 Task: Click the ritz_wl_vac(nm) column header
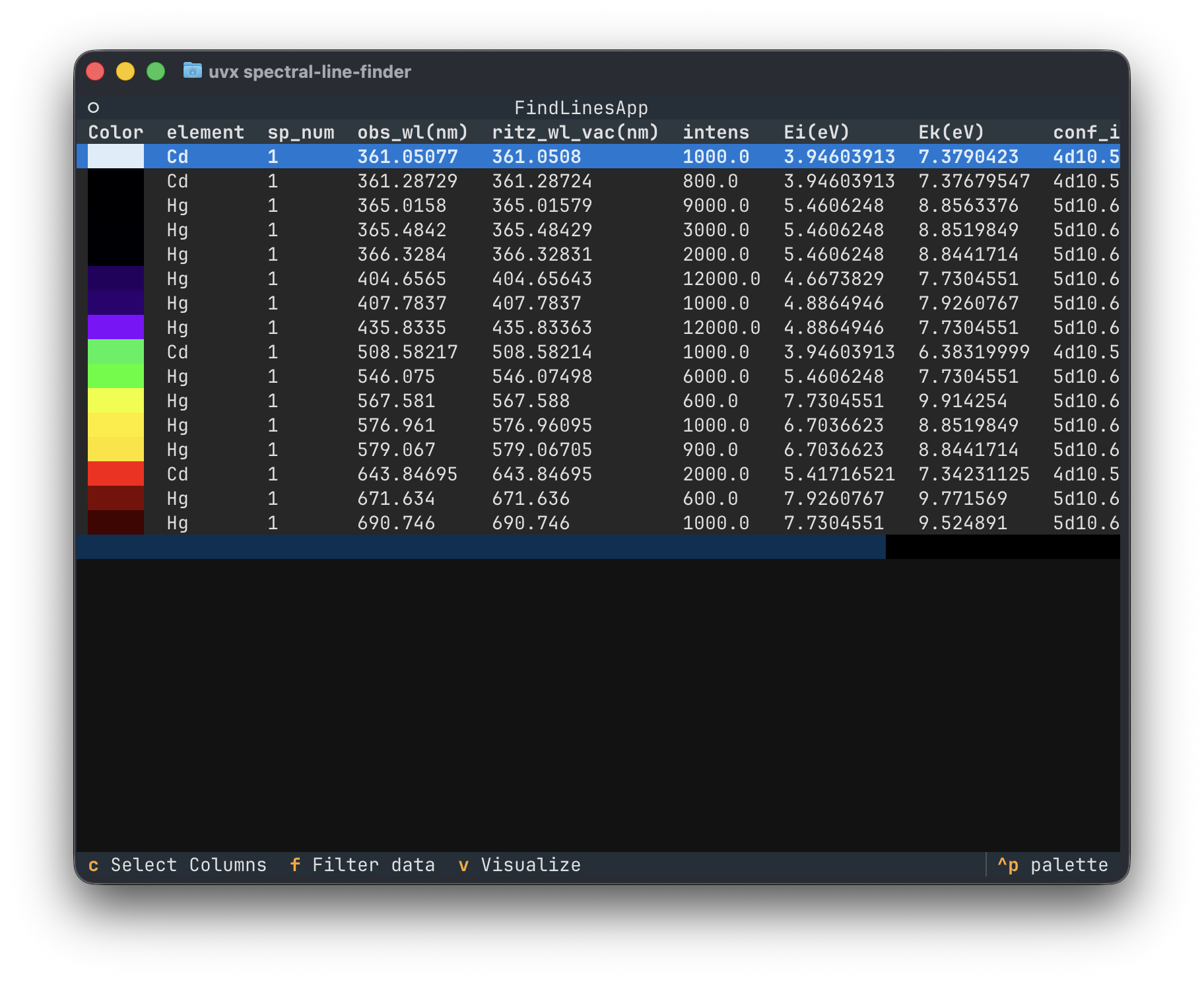[x=576, y=132]
